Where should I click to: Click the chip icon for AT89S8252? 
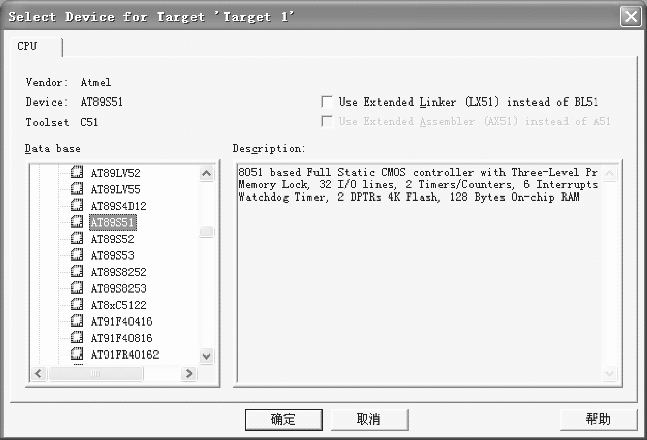[77, 271]
